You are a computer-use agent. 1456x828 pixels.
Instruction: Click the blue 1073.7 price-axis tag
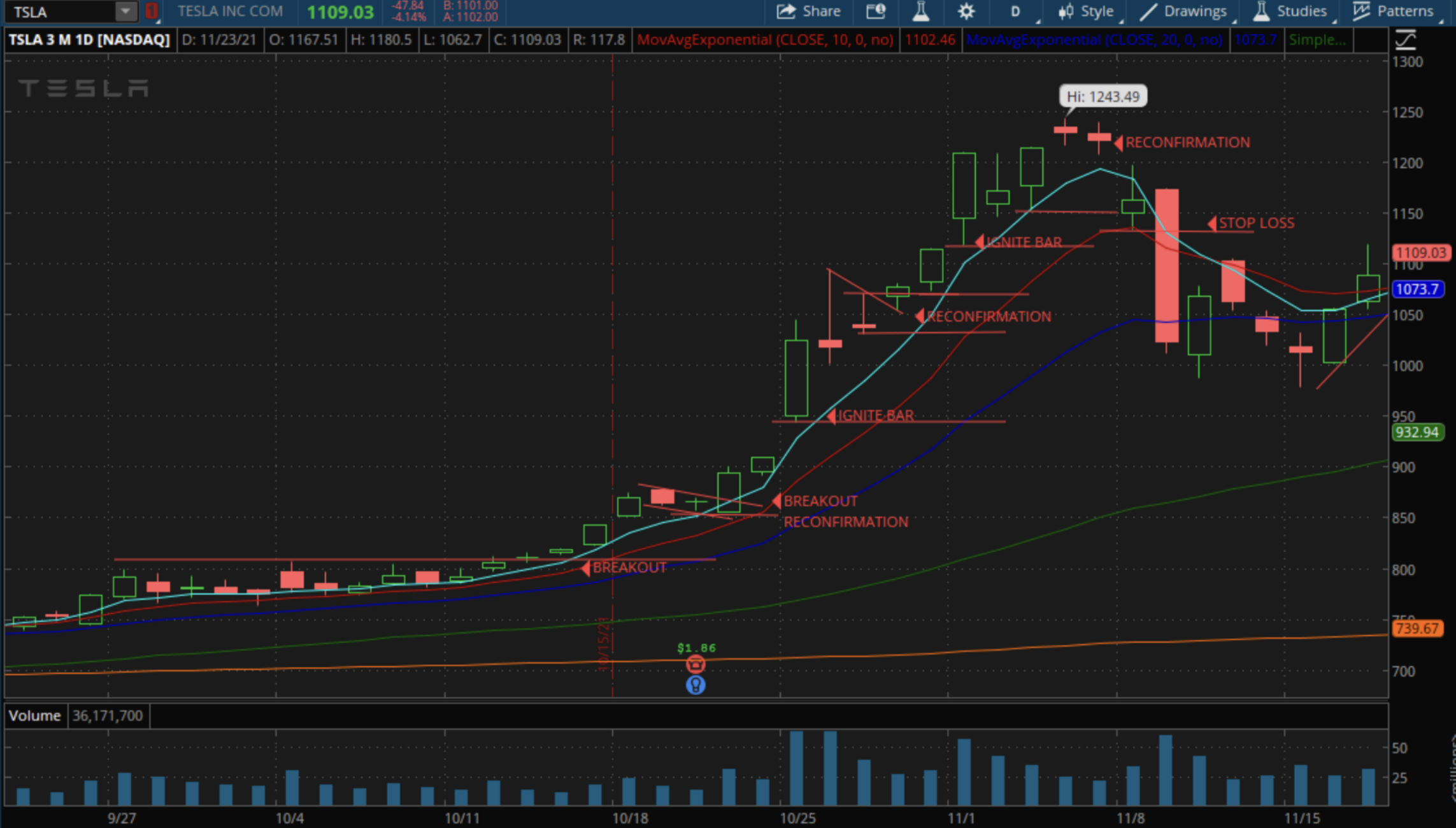(1417, 289)
